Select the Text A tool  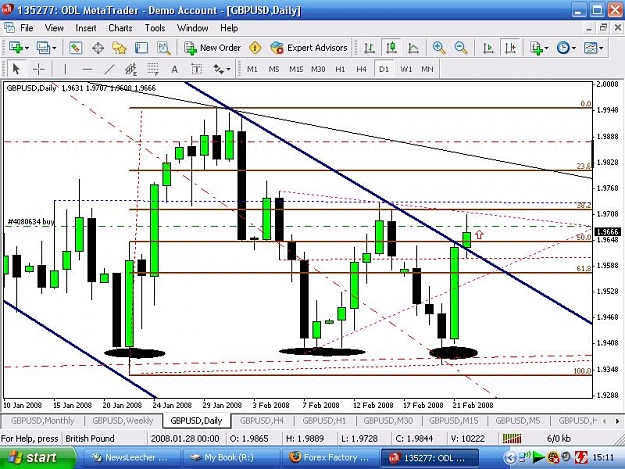point(174,69)
